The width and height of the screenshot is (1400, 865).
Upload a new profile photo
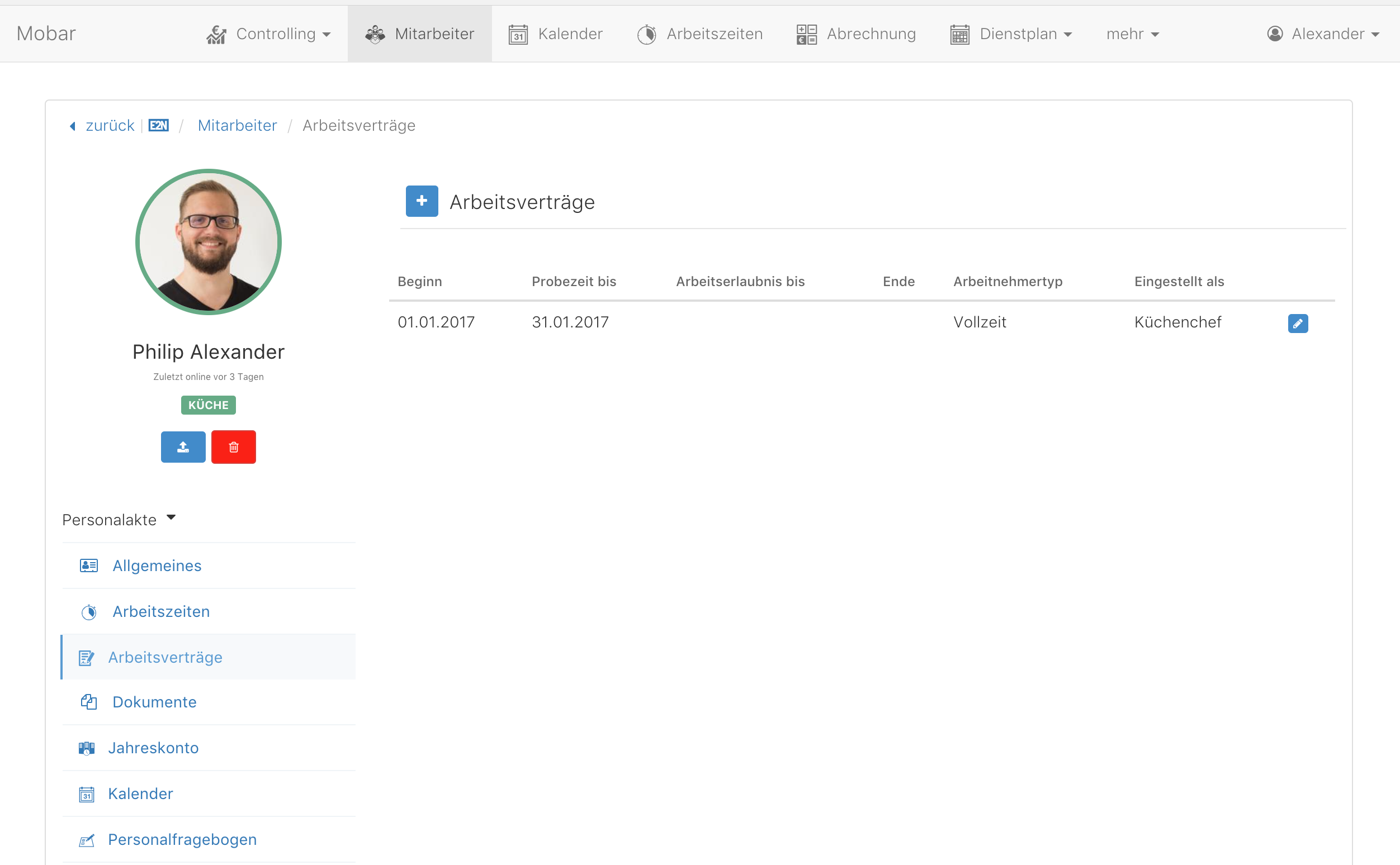[x=183, y=447]
